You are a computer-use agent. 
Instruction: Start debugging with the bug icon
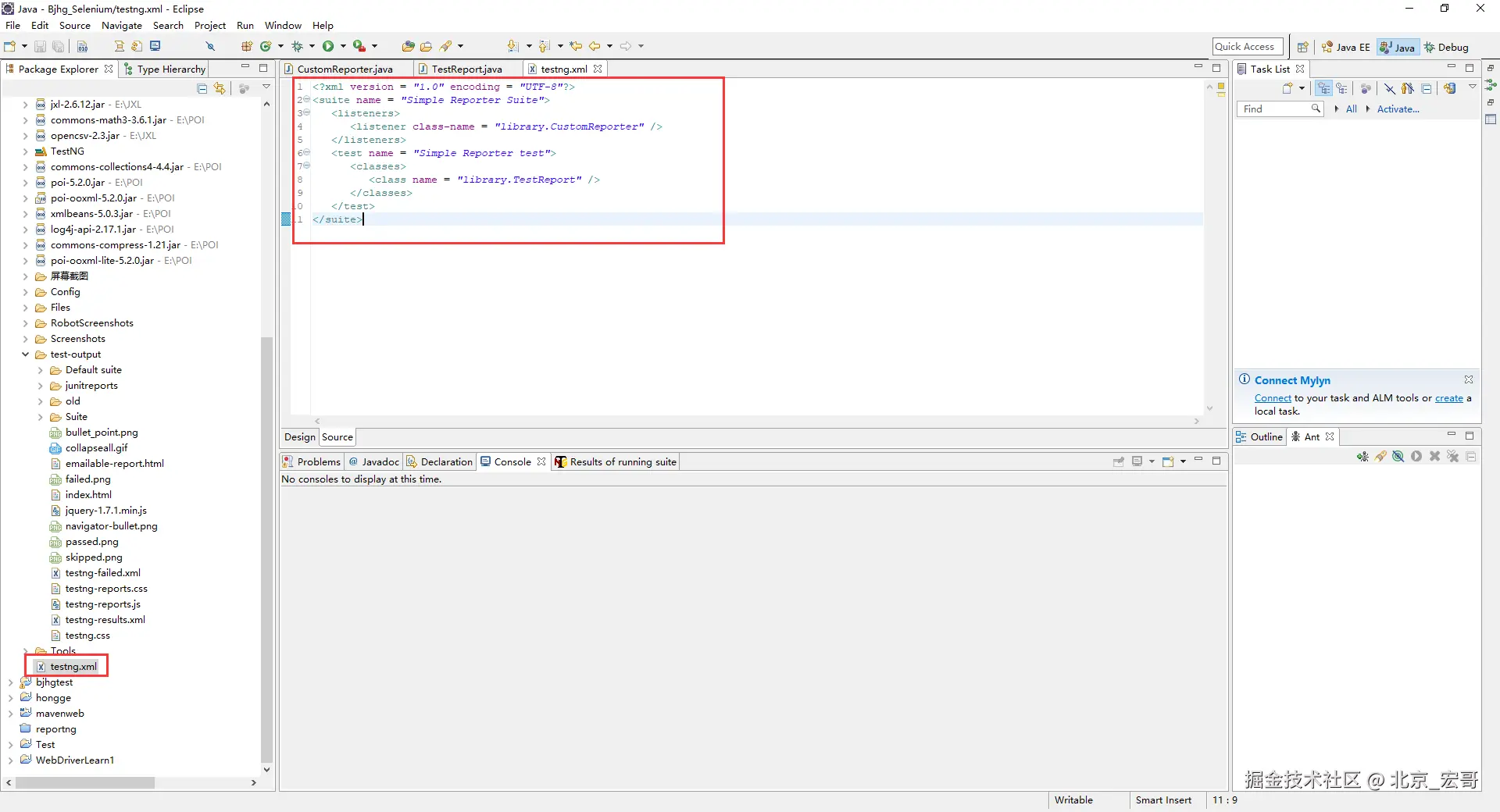point(297,46)
